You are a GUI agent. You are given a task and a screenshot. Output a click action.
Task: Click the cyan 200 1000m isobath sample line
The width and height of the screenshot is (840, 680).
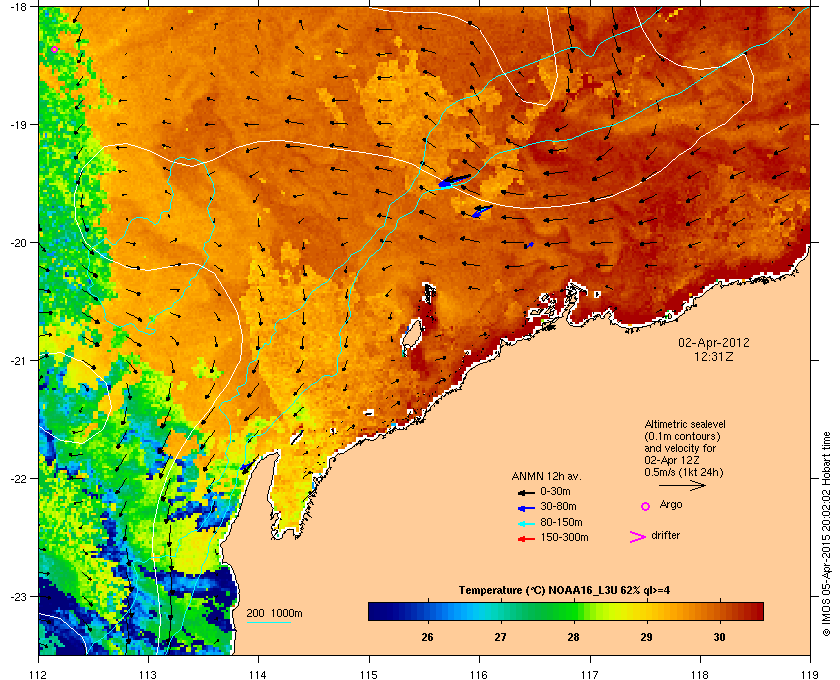[x=268, y=622]
